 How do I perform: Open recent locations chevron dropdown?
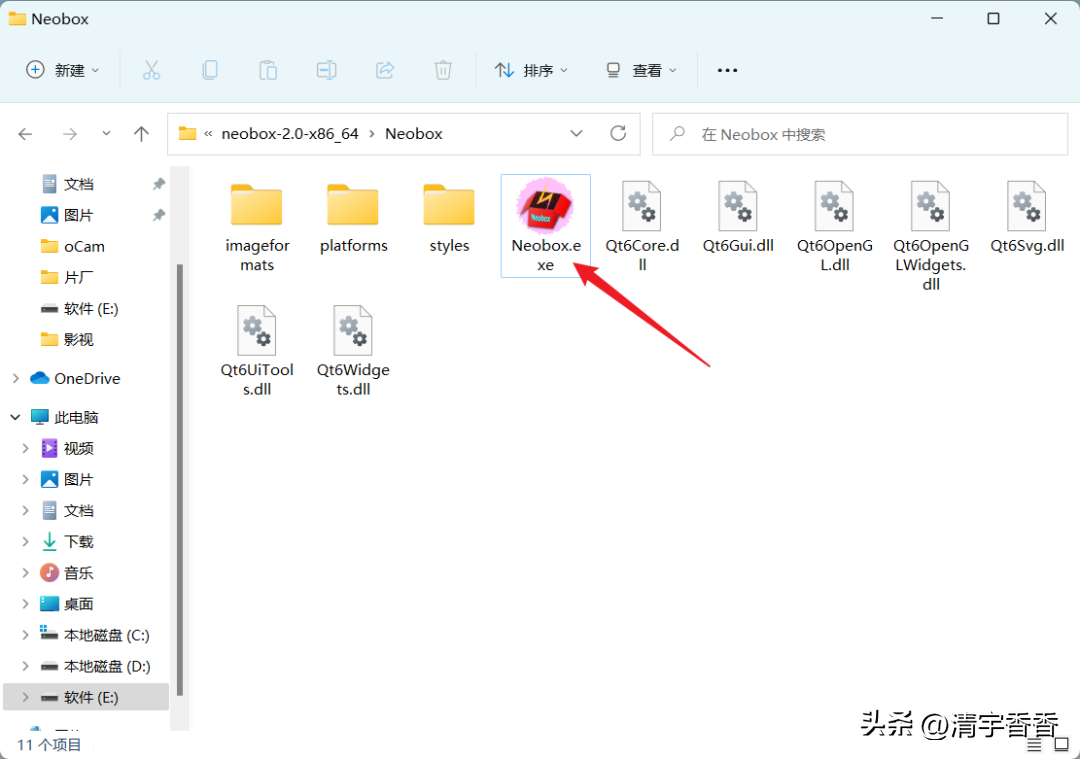tap(106, 134)
